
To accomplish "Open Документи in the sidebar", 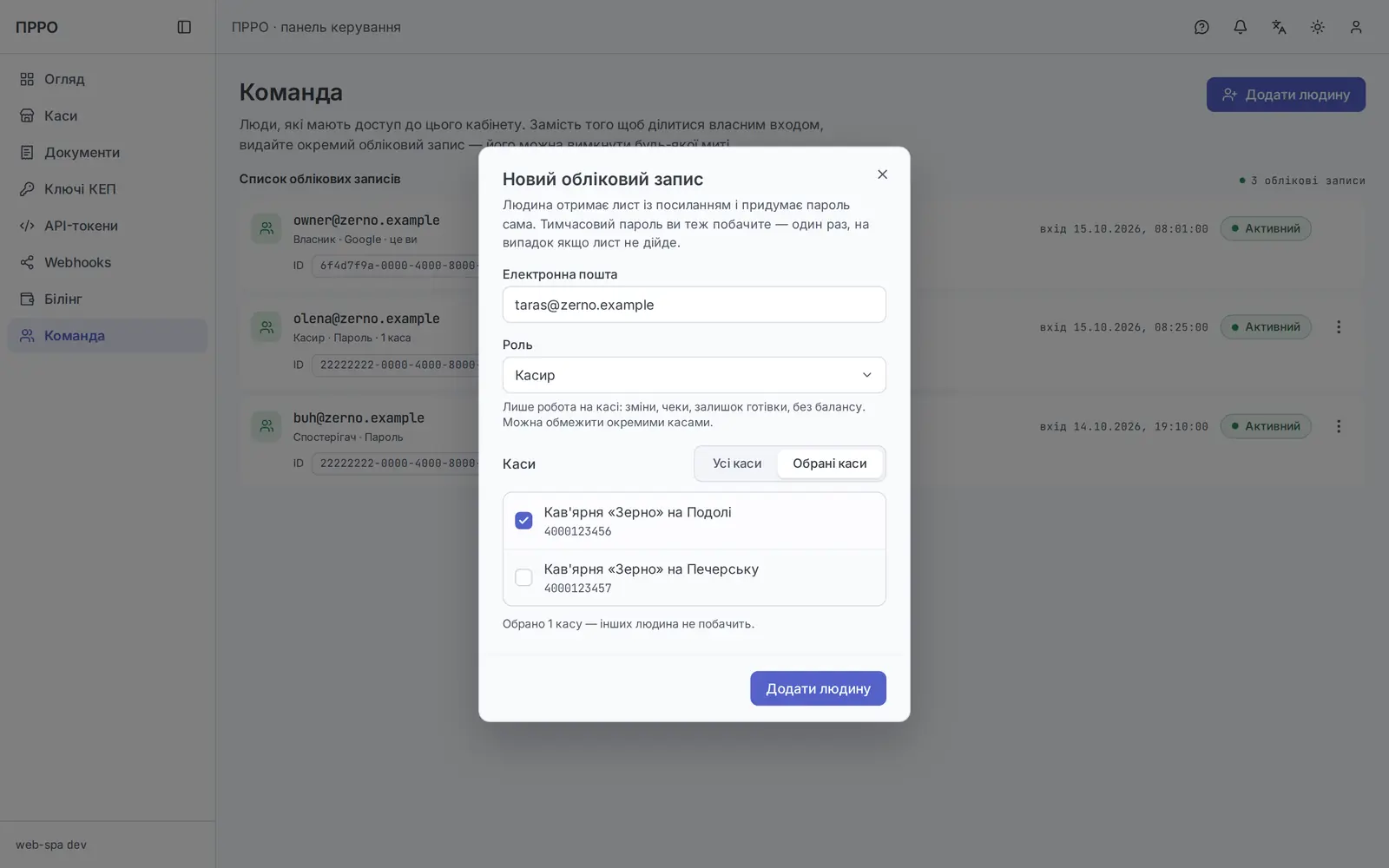I will pos(108,152).
